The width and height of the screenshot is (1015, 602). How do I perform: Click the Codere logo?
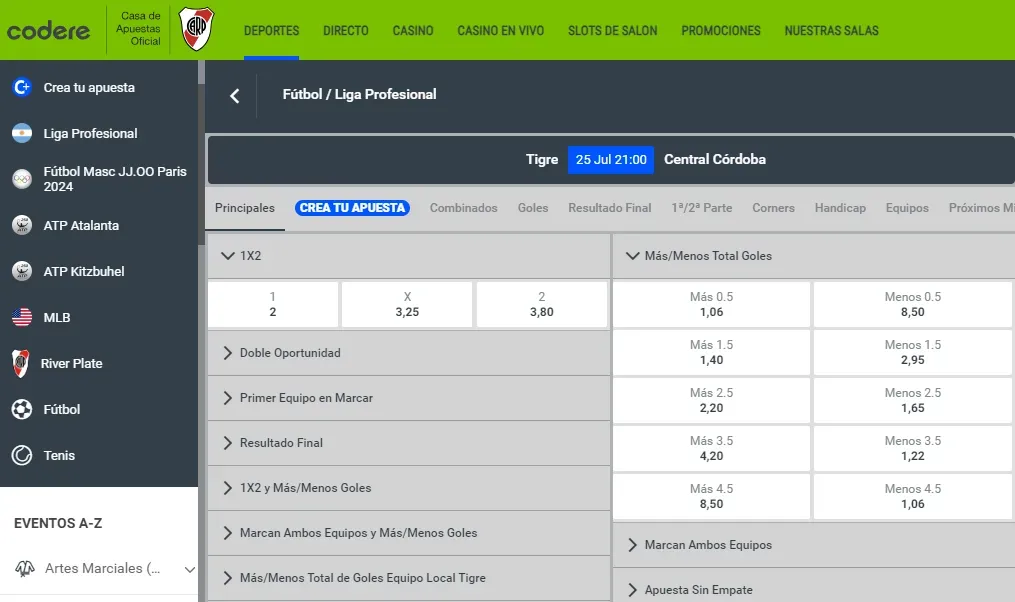[x=48, y=30]
